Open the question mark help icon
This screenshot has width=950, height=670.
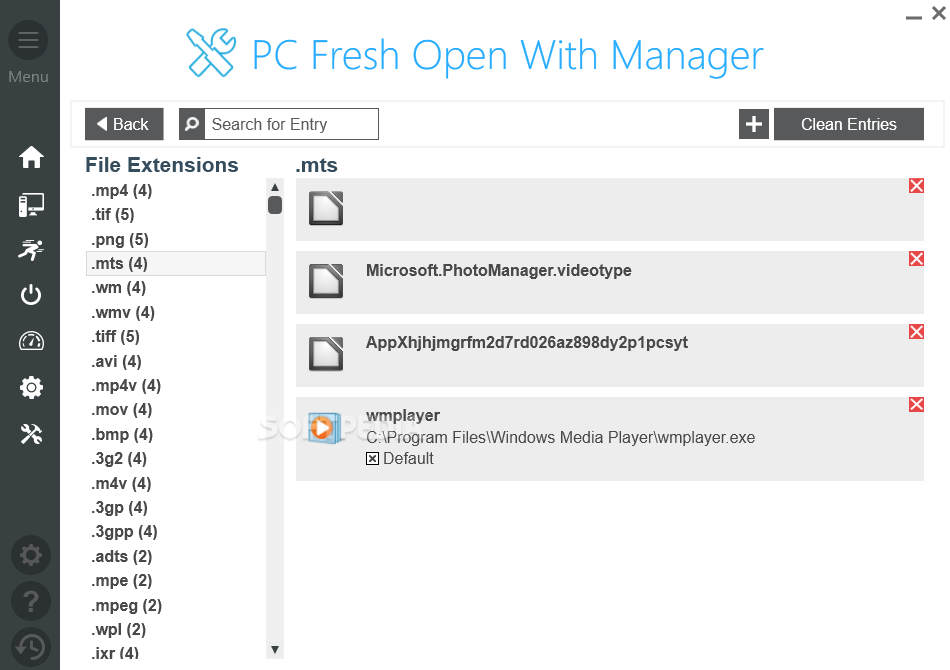[x=31, y=601]
